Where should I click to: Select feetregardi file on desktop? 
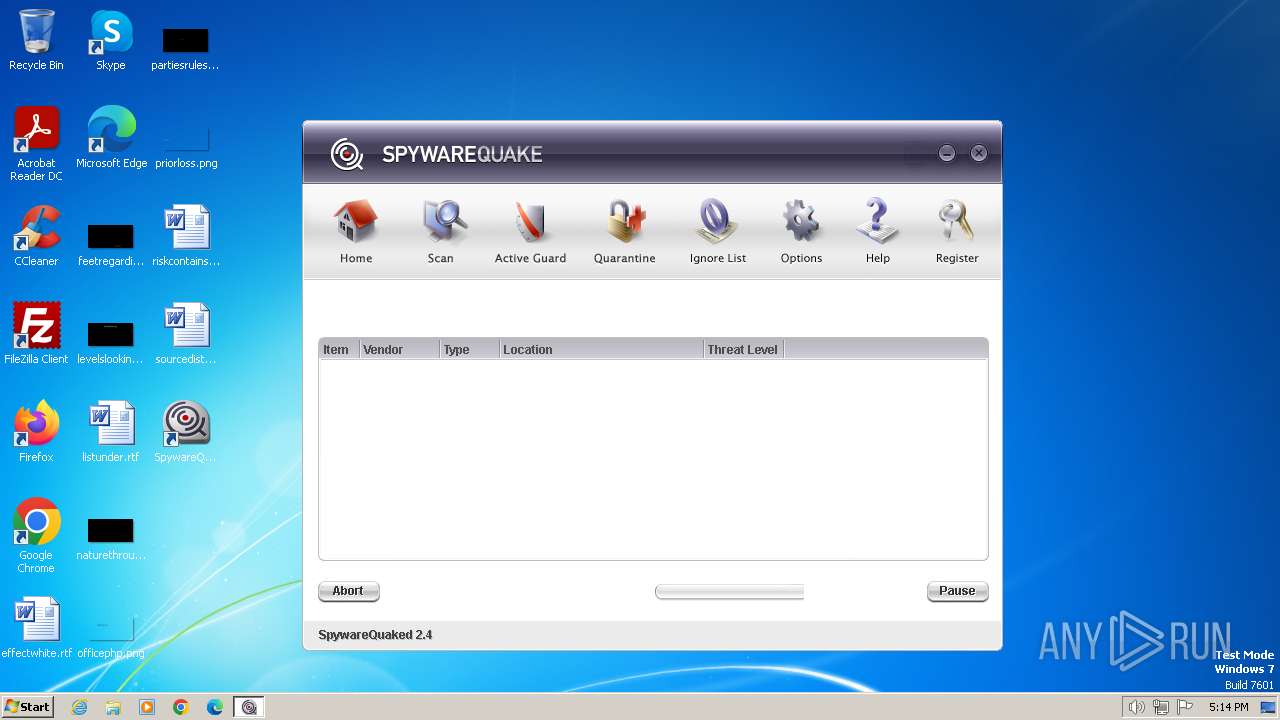pos(110,244)
